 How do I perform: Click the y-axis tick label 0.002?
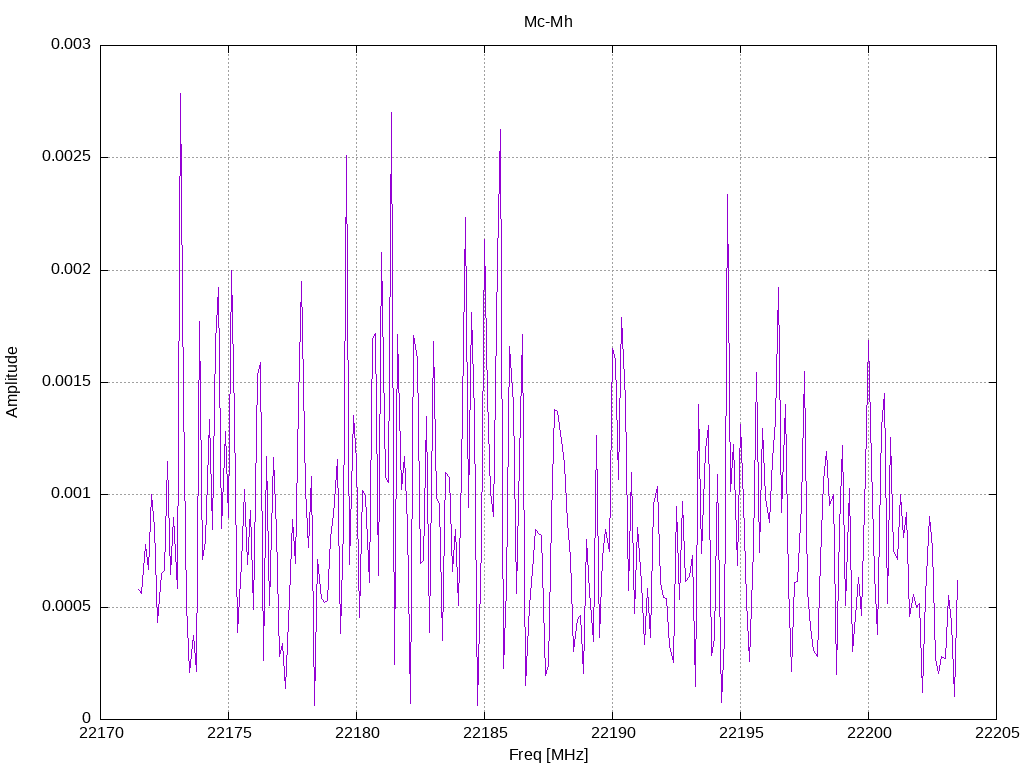(71, 269)
